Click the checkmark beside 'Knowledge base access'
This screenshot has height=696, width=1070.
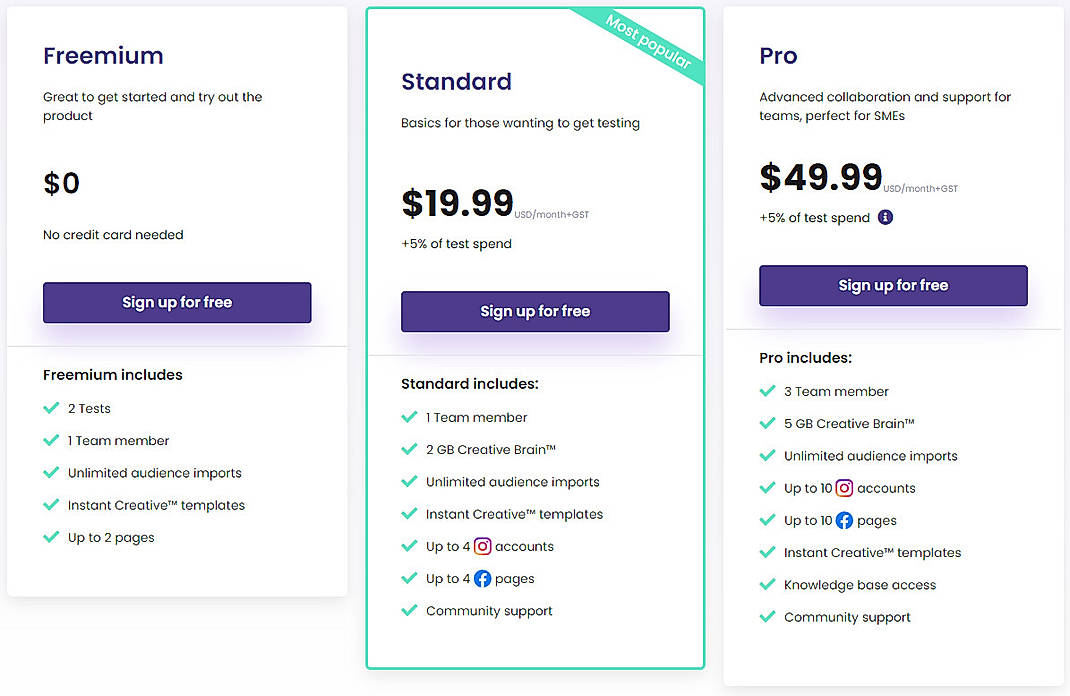pos(767,584)
